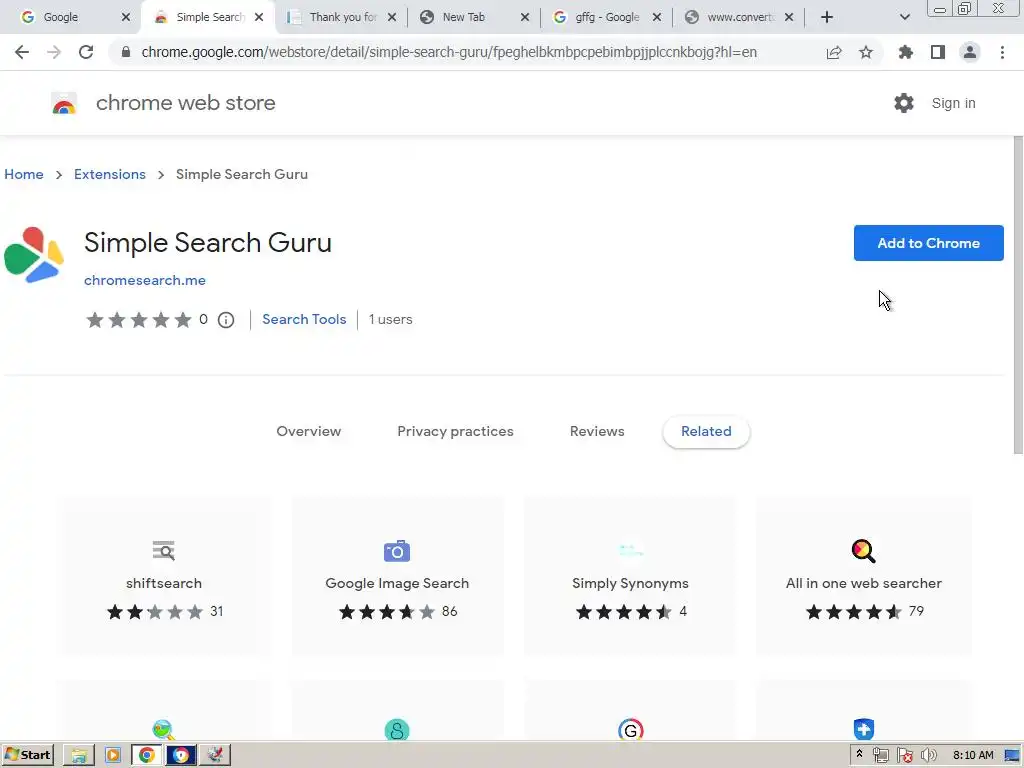This screenshot has height=768, width=1024.
Task: Close the New Tab tab
Action: pyautogui.click(x=524, y=17)
